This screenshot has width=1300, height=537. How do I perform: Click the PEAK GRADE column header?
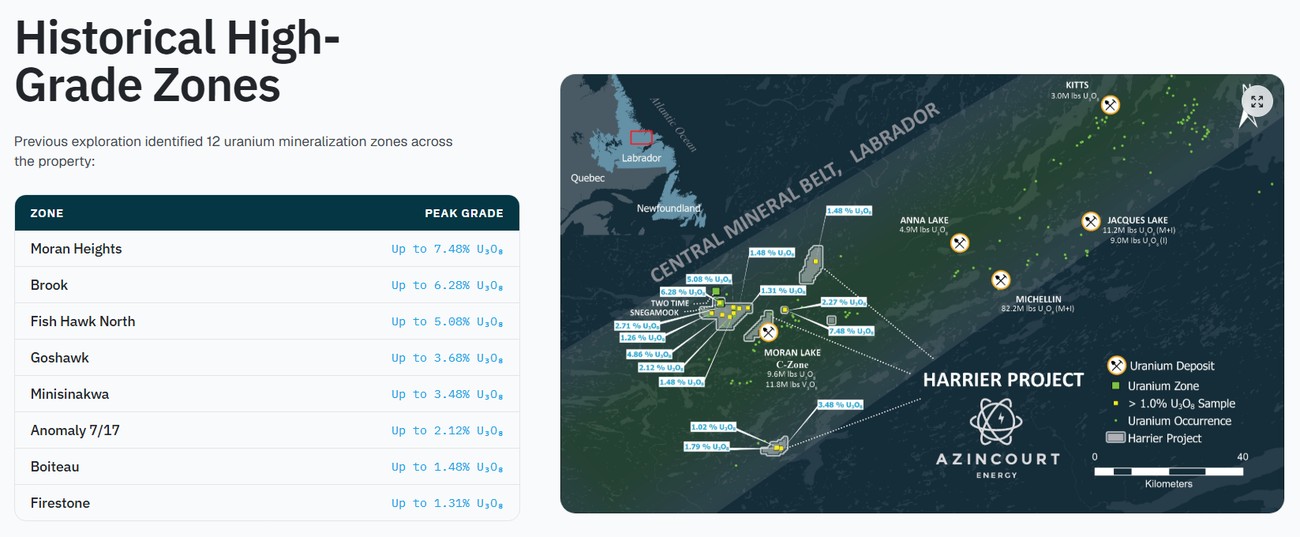click(x=464, y=213)
